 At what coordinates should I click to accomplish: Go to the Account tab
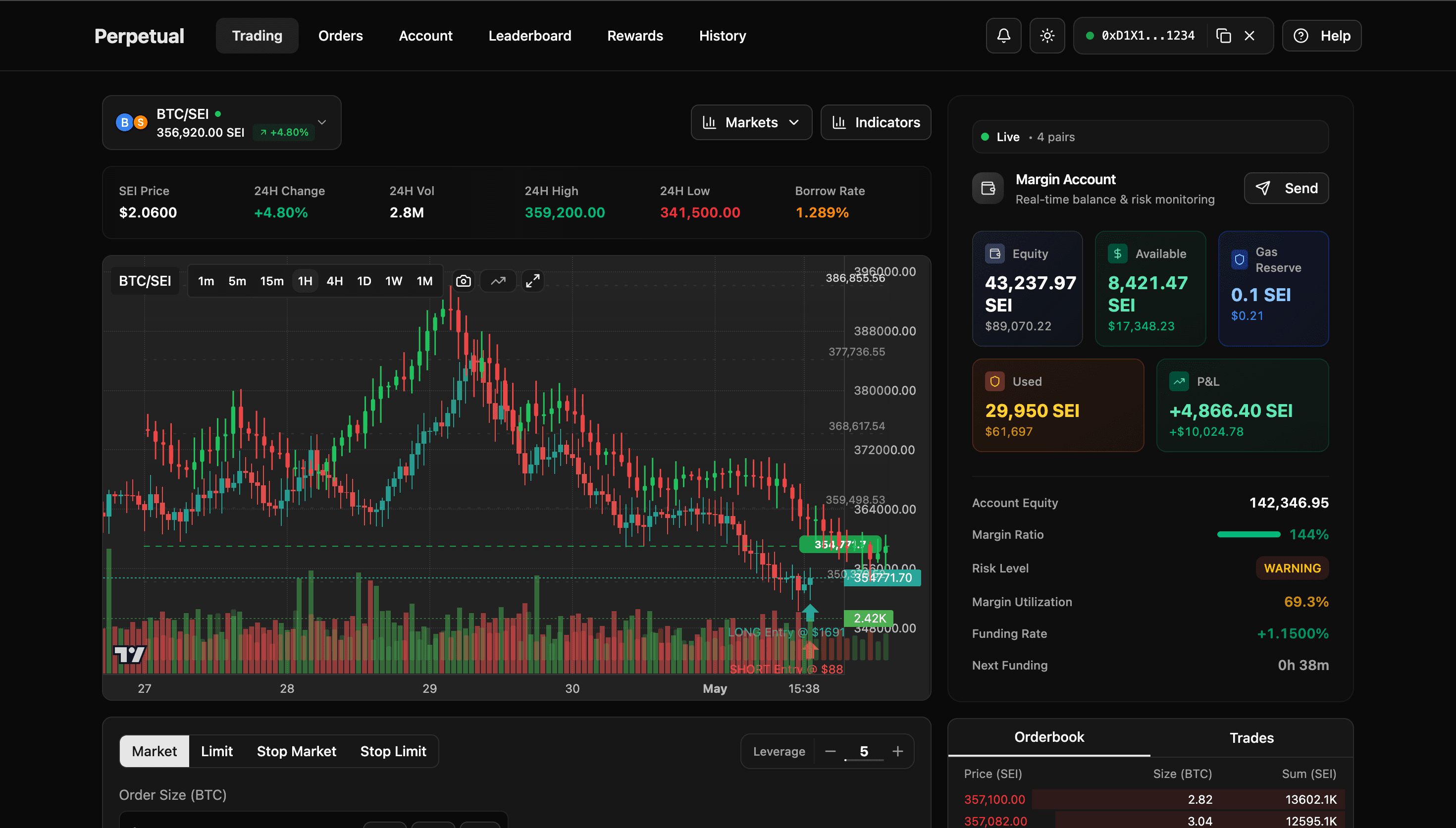tap(425, 36)
